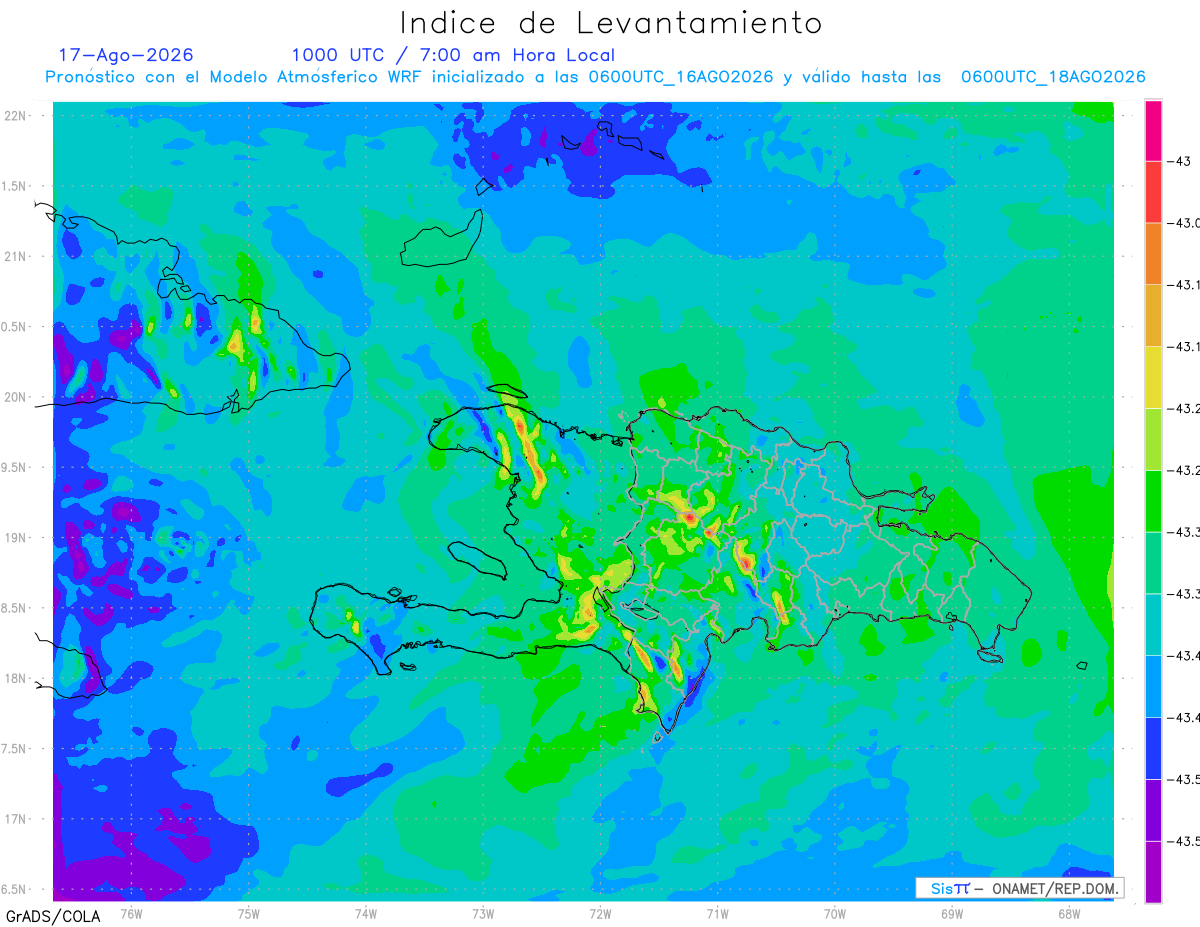This screenshot has width=1200, height=927.
Task: Click the title "Indice de Levantamiento"
Action: point(611,22)
